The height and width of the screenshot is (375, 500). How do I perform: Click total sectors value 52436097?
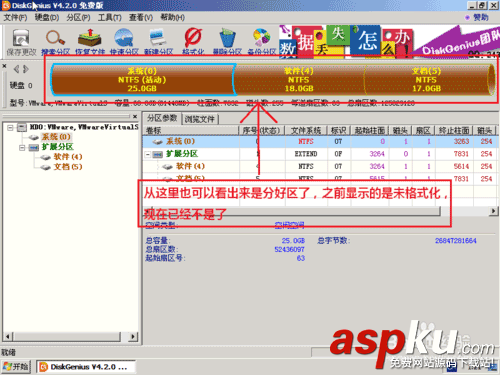[289, 249]
